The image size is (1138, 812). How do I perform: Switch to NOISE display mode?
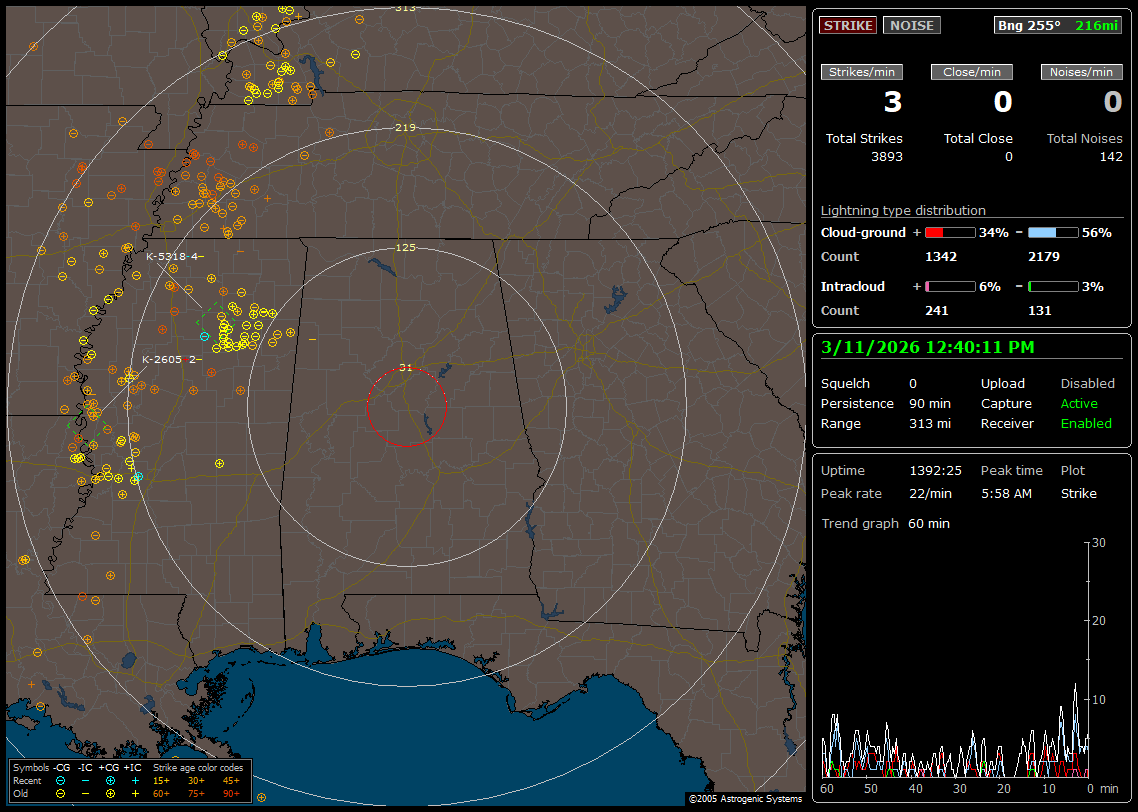pos(911,25)
